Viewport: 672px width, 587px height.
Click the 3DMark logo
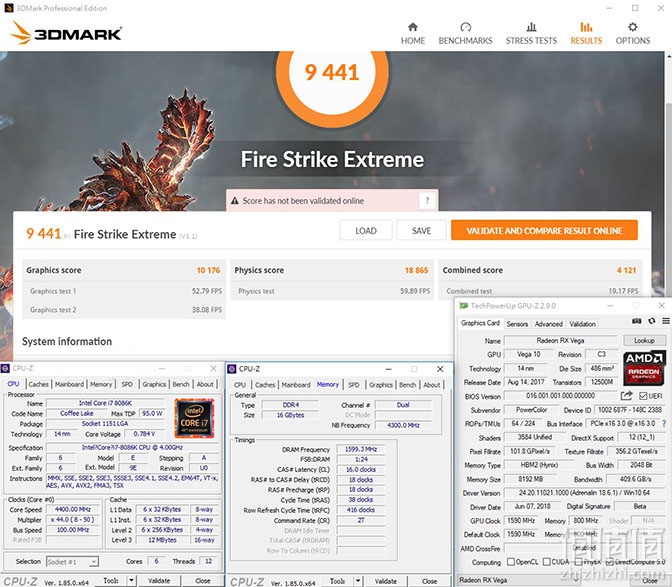(x=66, y=33)
